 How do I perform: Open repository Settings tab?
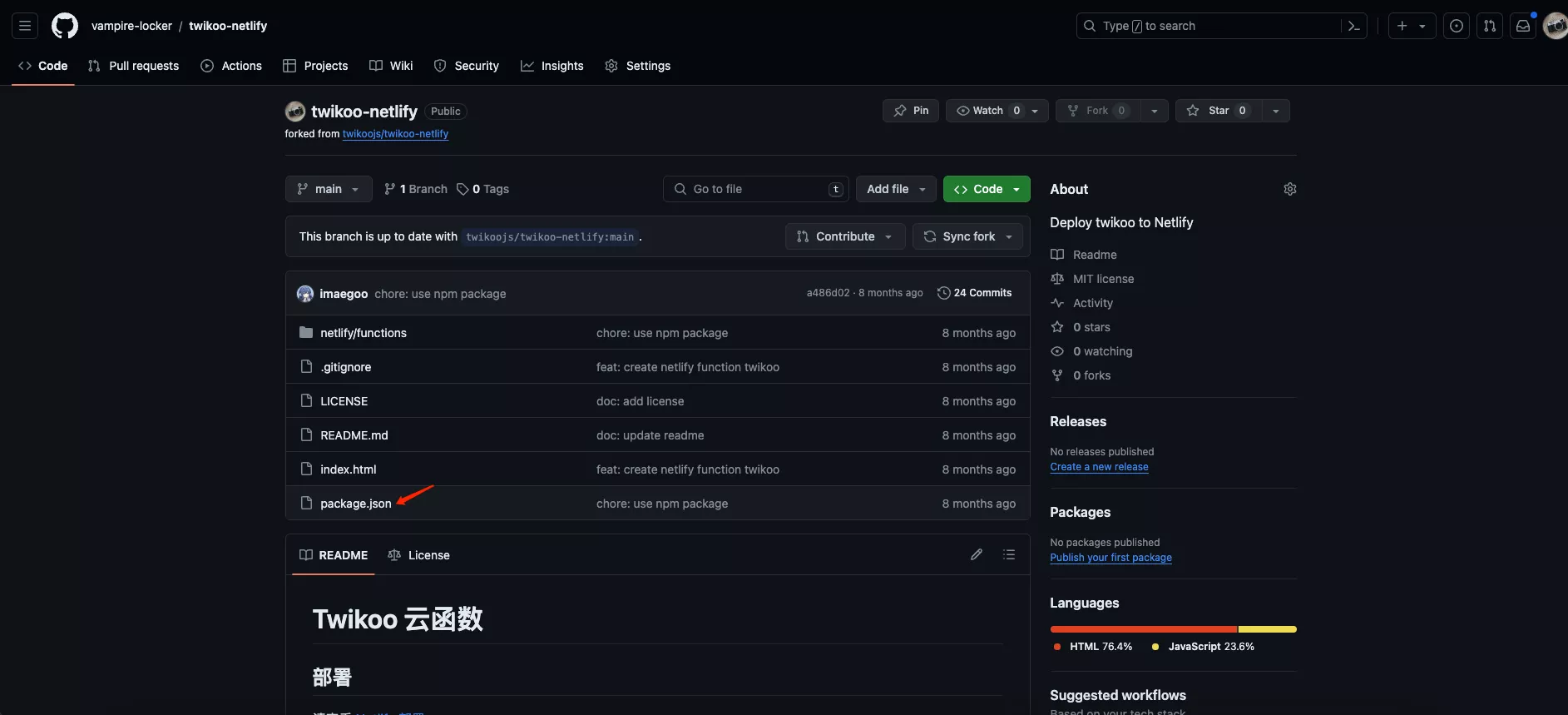click(x=638, y=66)
